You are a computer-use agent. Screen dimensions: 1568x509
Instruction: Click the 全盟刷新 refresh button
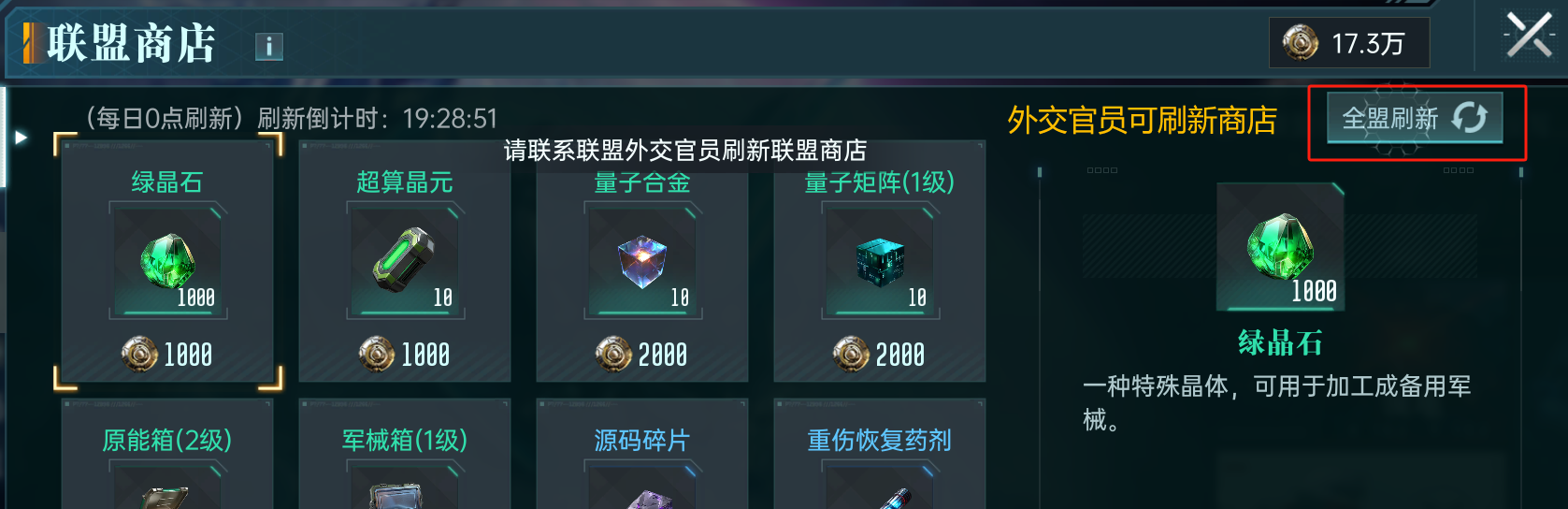[1415, 118]
